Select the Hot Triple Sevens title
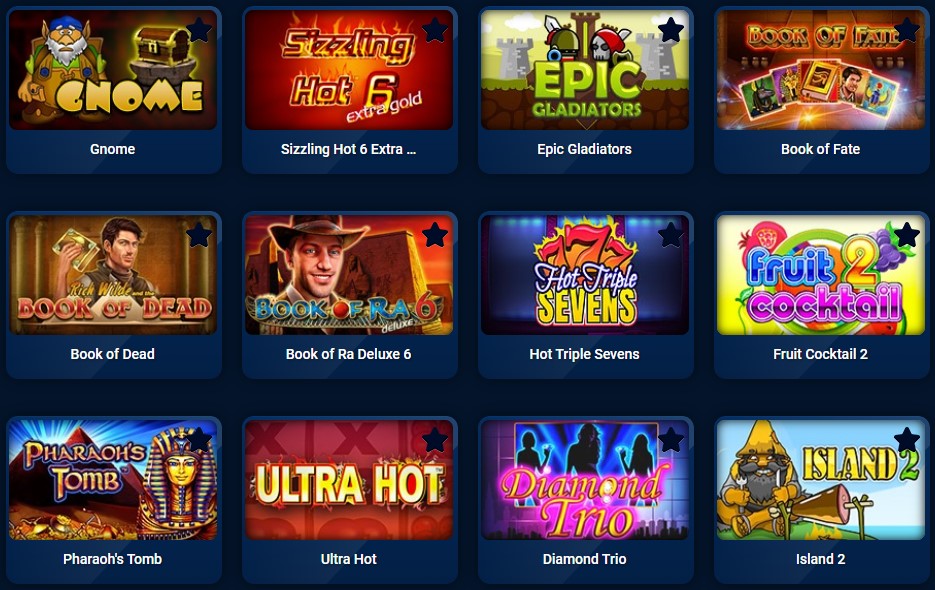Image resolution: width=935 pixels, height=590 pixels. [584, 354]
